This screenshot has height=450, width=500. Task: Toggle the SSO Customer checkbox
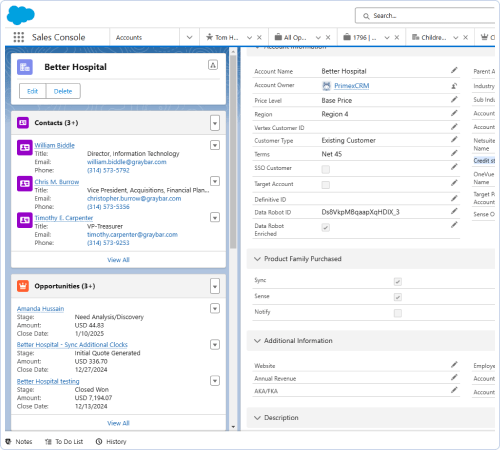coord(326,169)
